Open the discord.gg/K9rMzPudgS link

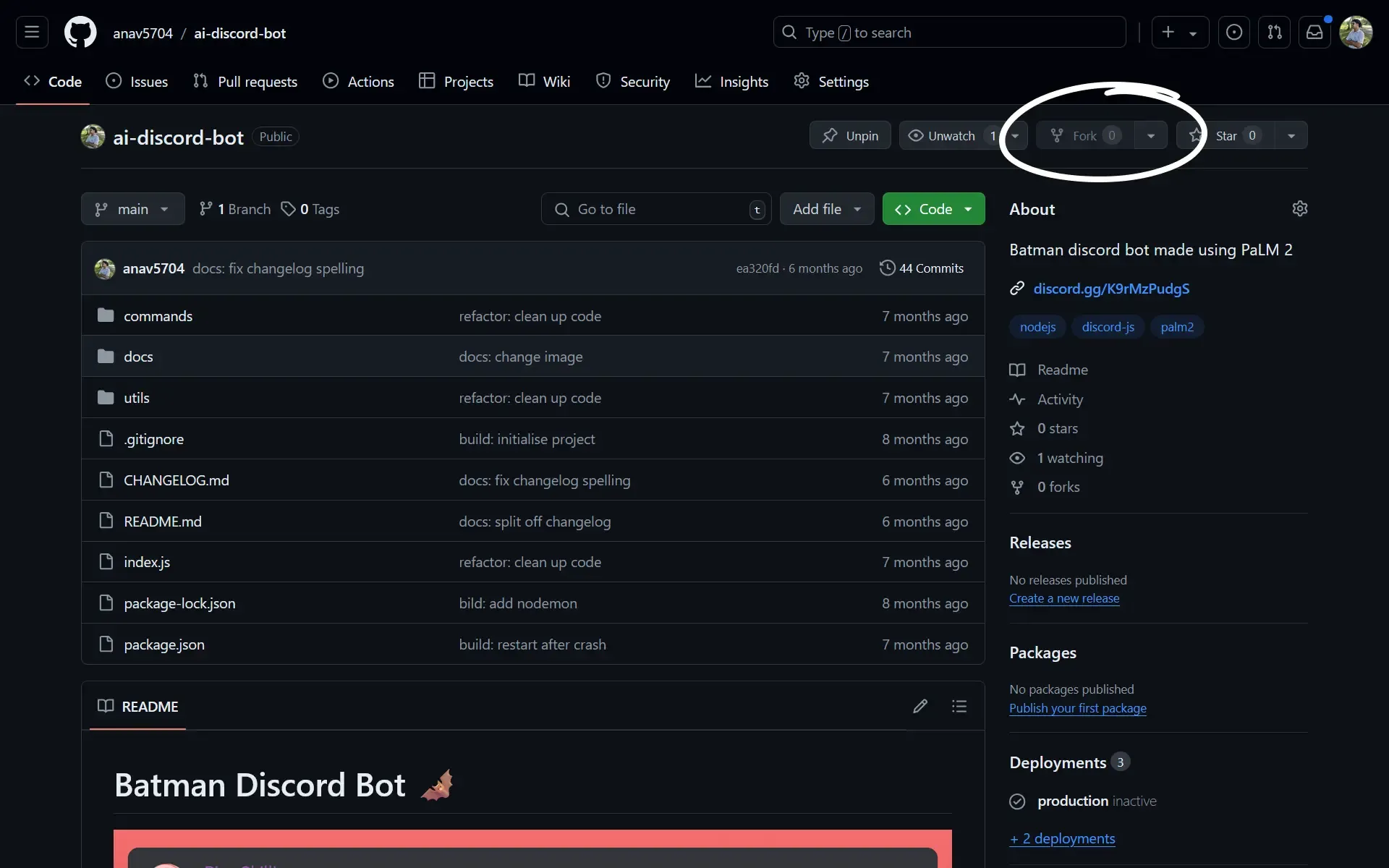[1111, 289]
